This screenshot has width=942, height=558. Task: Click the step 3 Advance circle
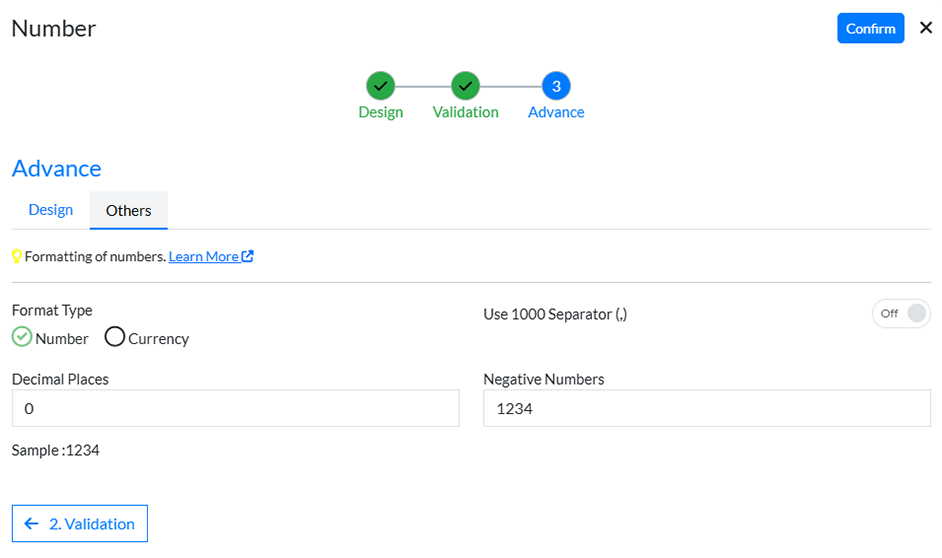556,86
